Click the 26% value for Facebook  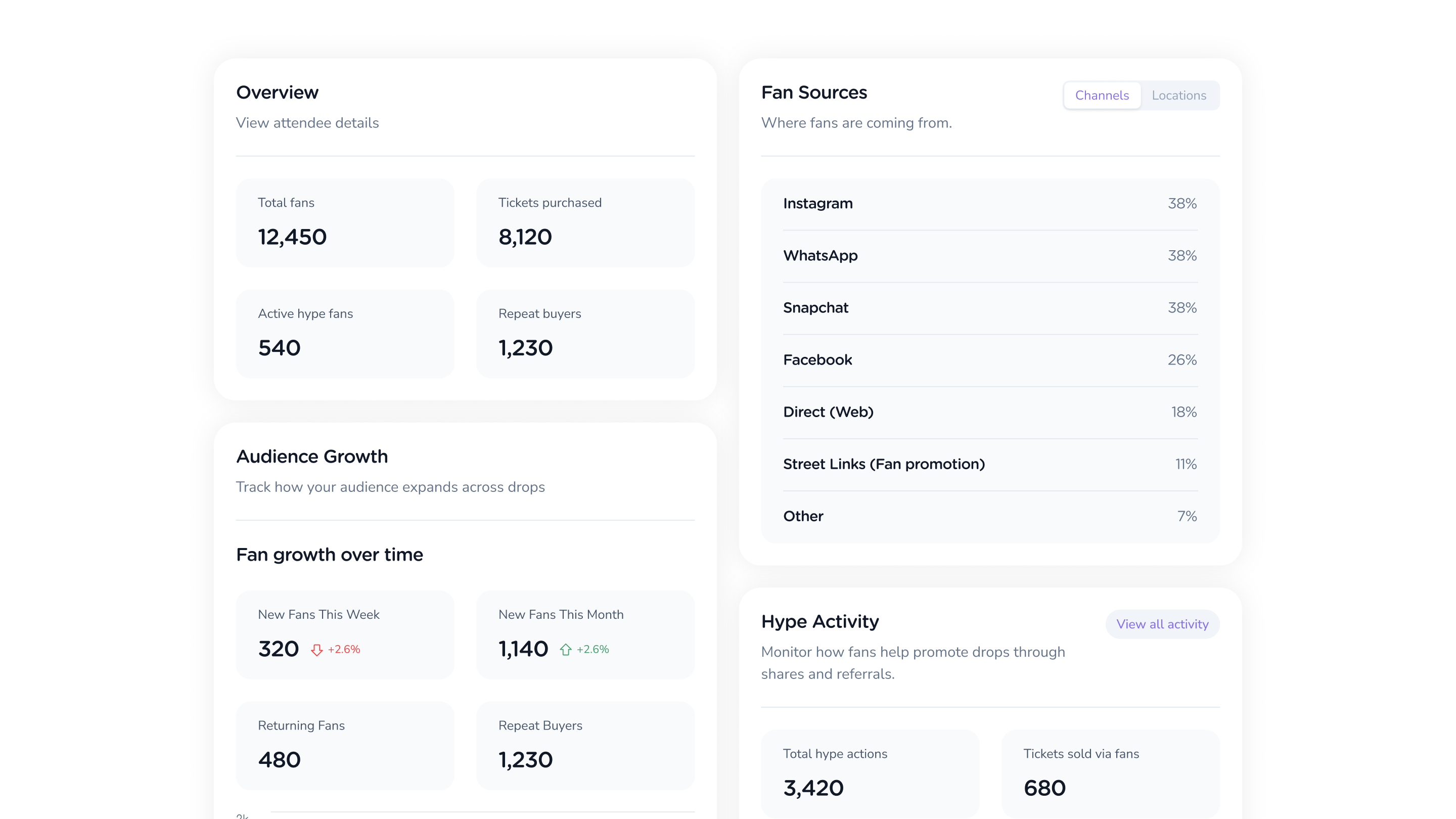point(1182,359)
